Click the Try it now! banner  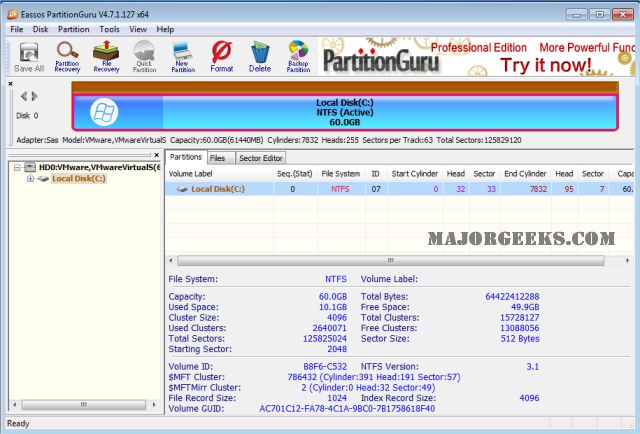coord(546,65)
